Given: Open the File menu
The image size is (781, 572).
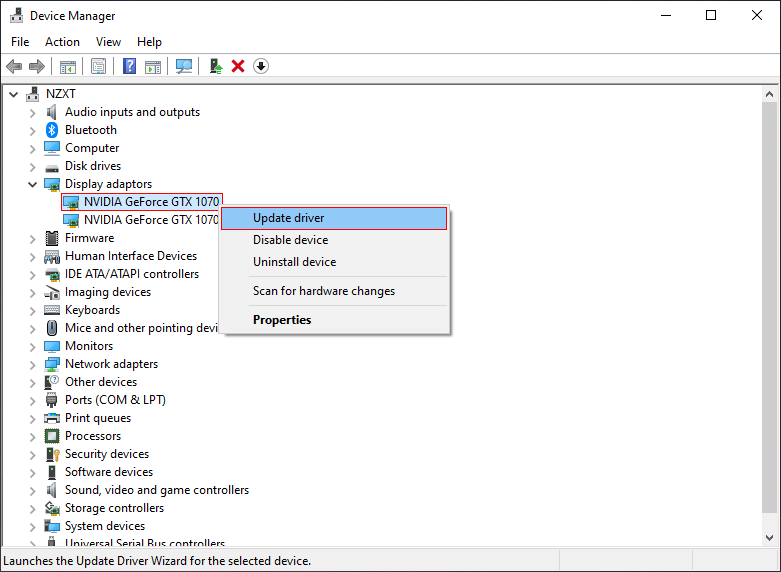Looking at the screenshot, I should (x=20, y=42).
